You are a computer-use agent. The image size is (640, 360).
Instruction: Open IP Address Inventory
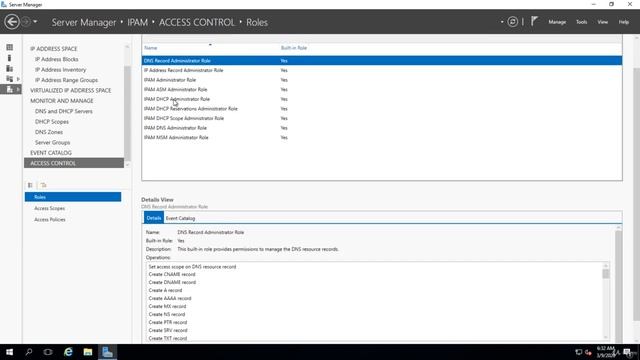pyautogui.click(x=60, y=70)
